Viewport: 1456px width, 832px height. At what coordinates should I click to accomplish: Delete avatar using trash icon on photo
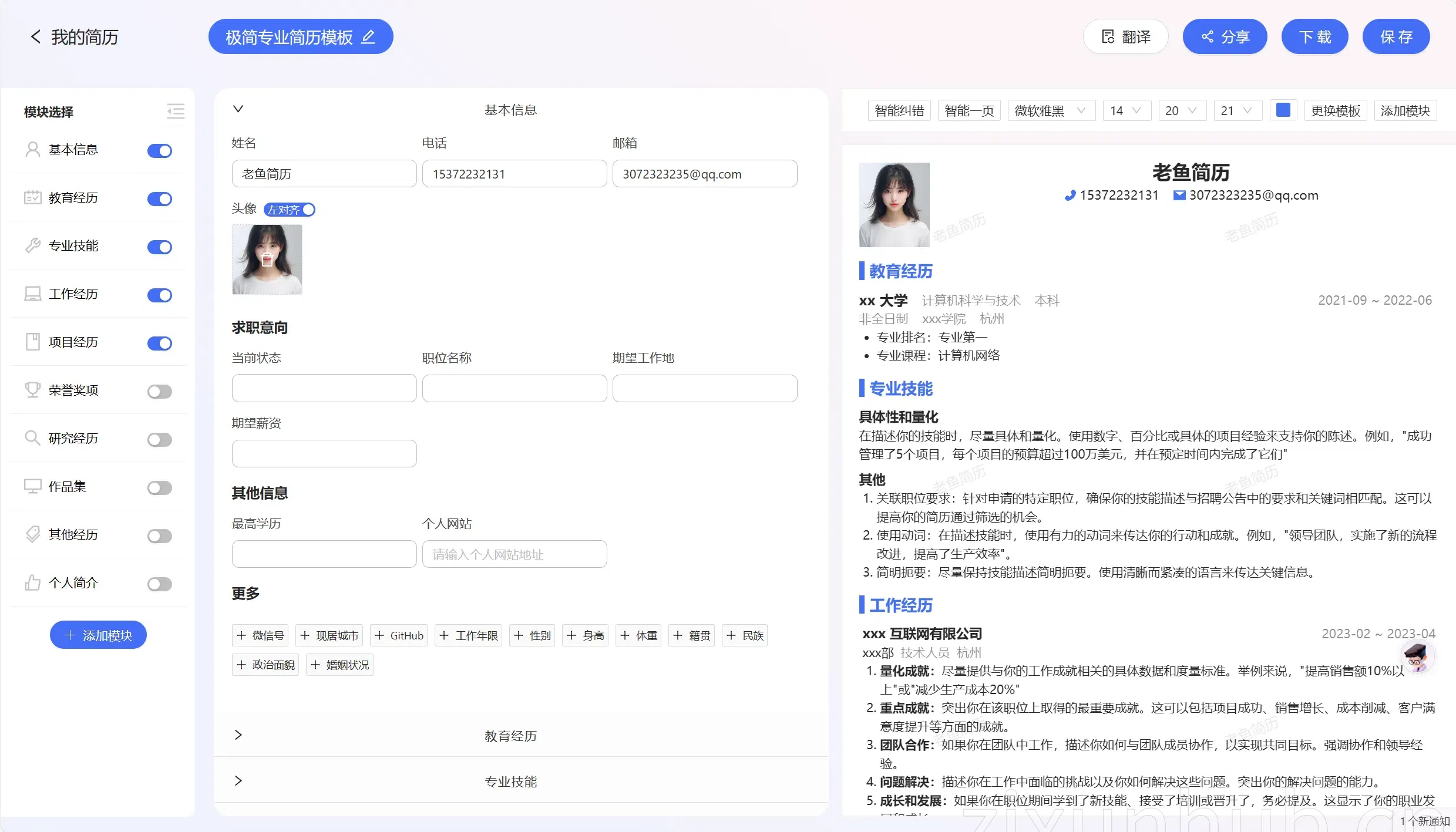point(267,260)
